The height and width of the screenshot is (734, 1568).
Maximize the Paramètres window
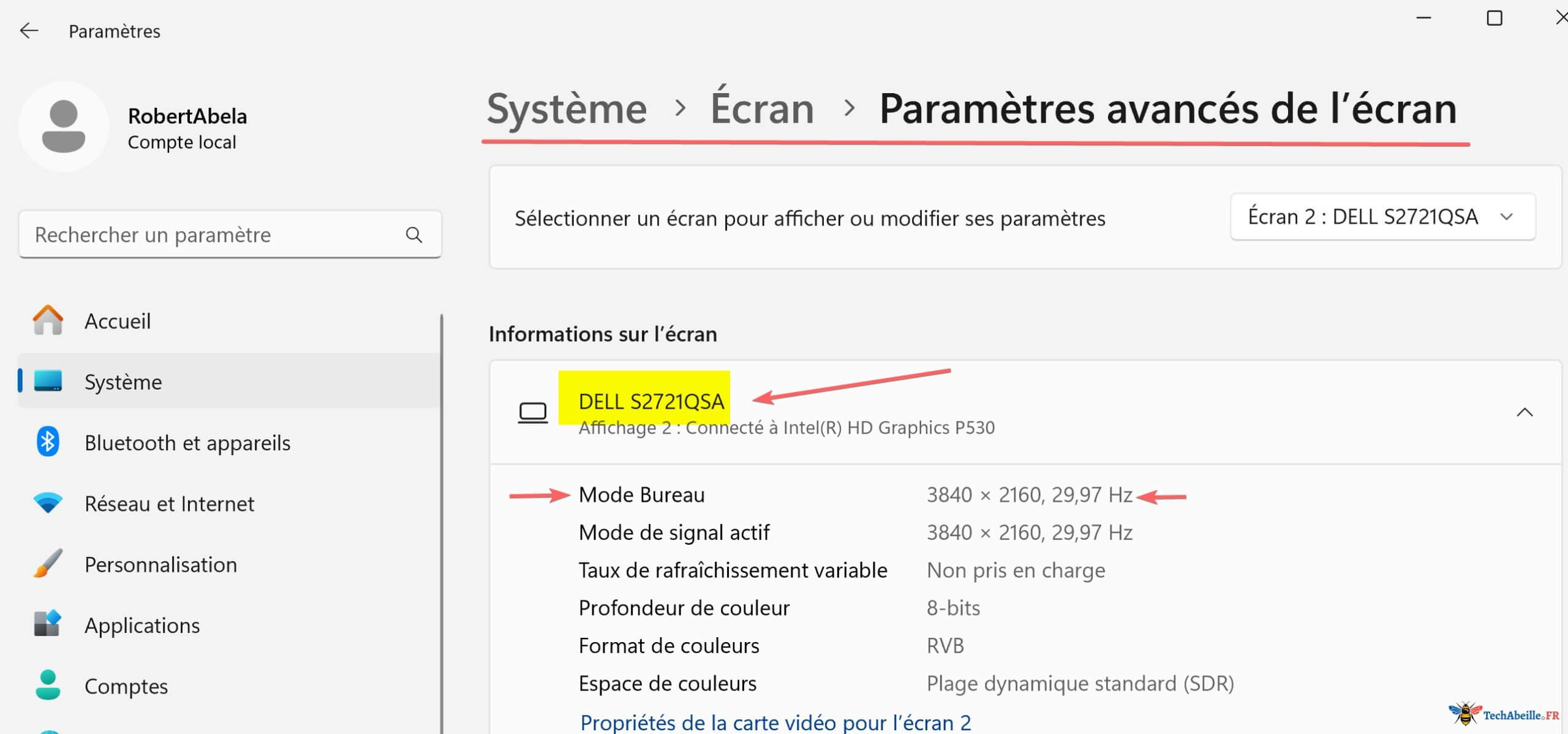pos(1494,18)
